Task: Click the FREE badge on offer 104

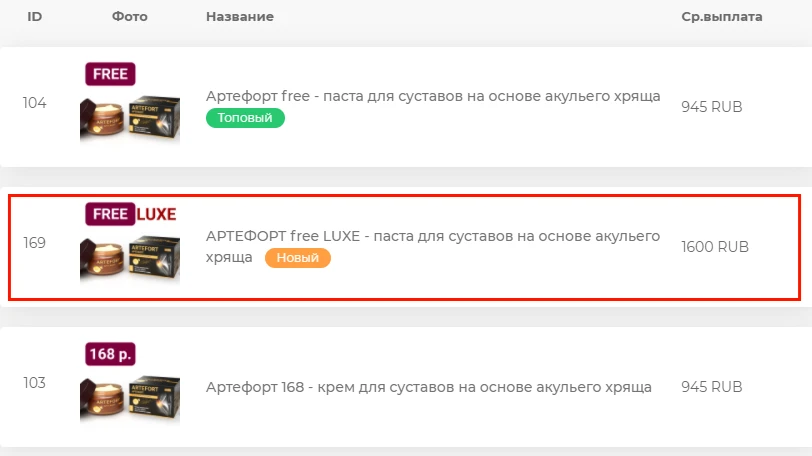Action: [110, 74]
